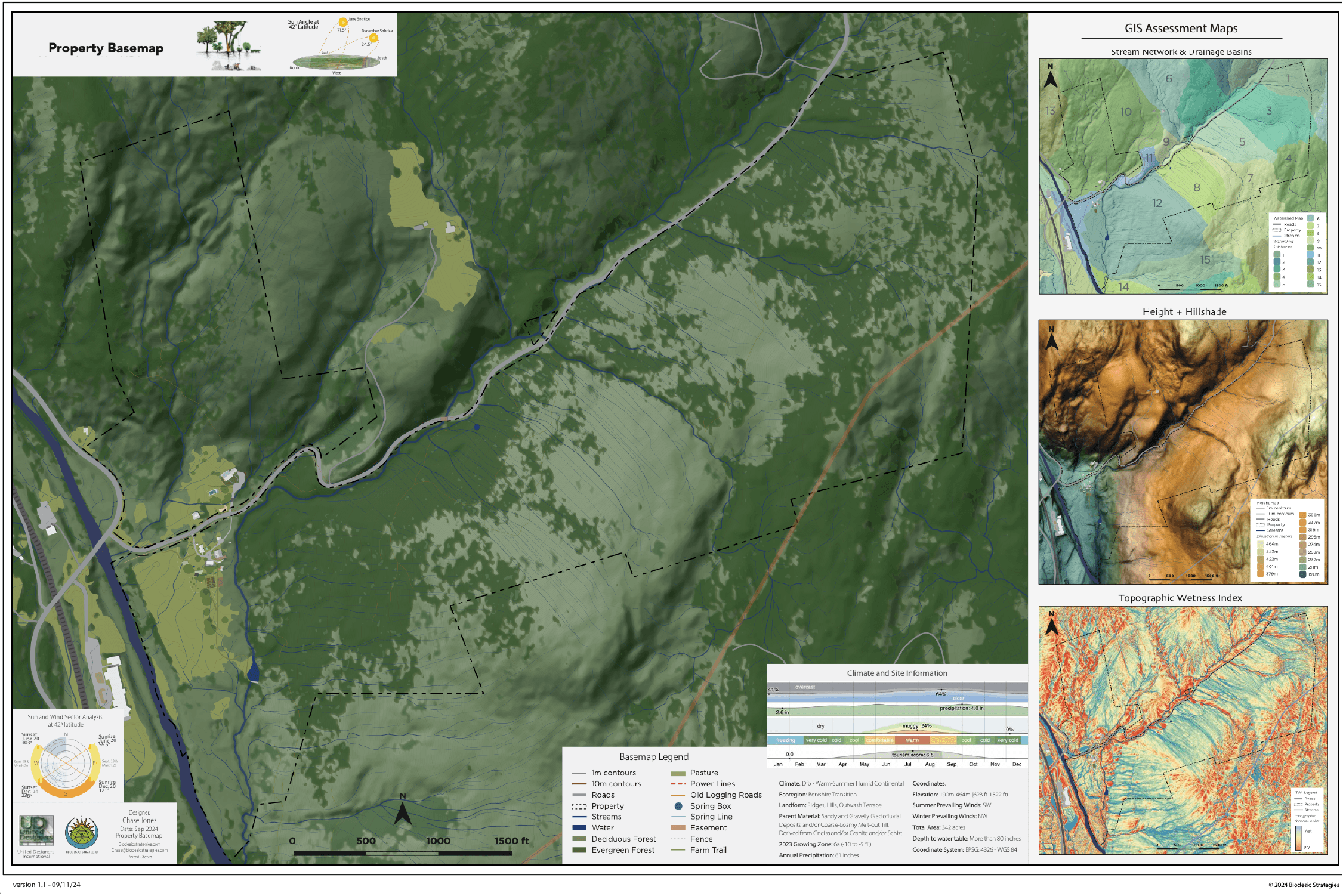Open the Biodesicstrategies.com website link
Viewport: 1343px width, 896px height.
click(139, 844)
